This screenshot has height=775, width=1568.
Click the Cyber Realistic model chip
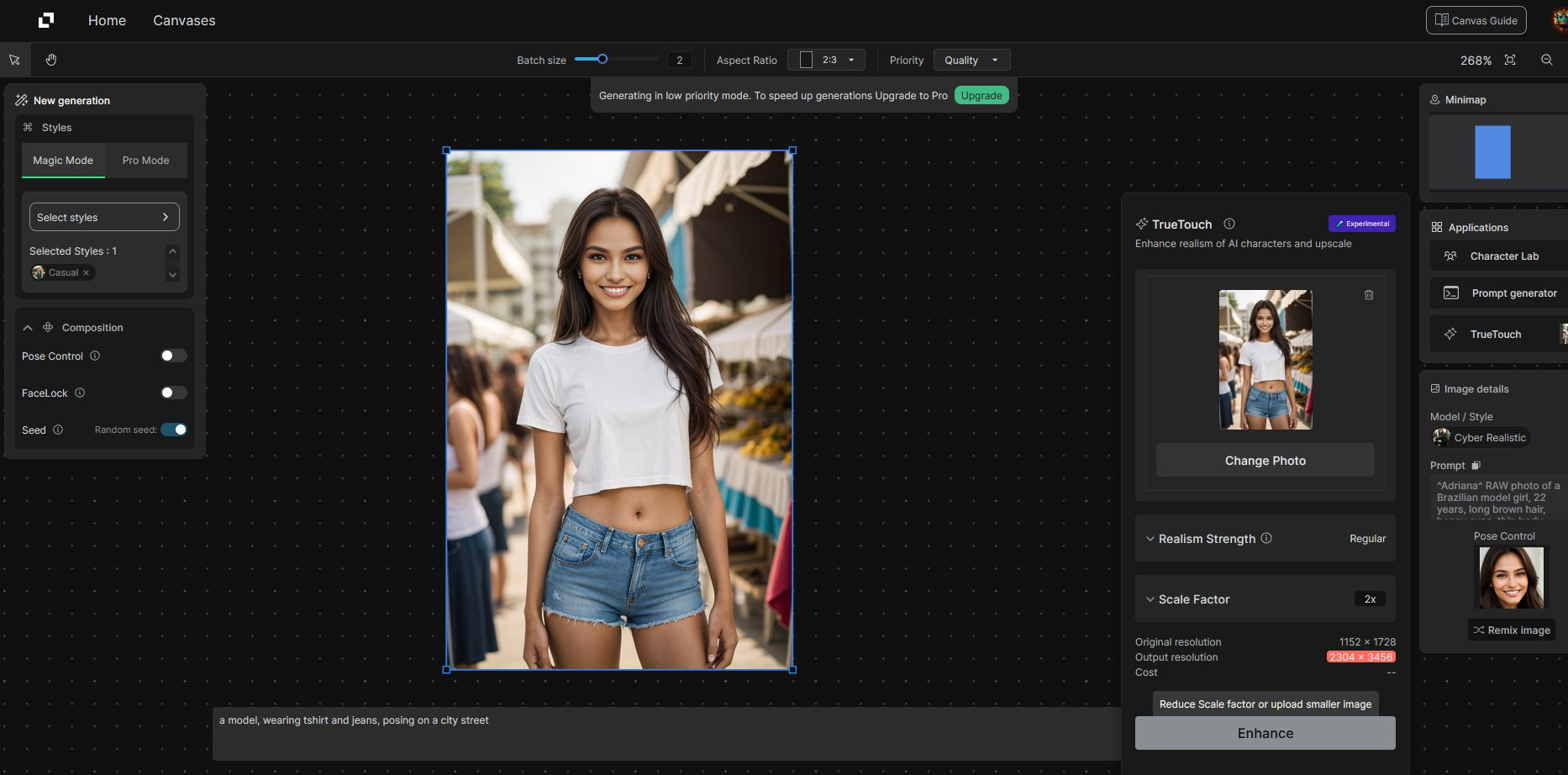click(1480, 437)
